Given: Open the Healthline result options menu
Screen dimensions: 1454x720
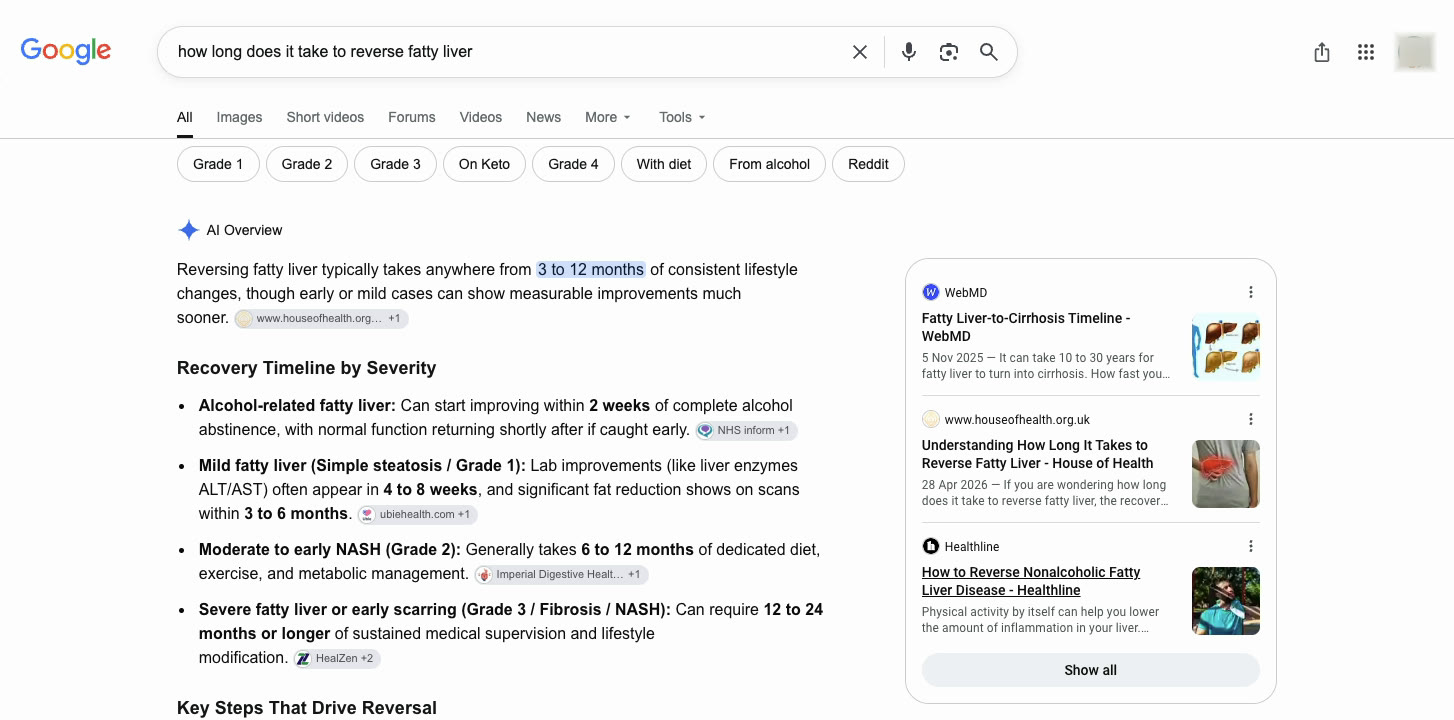Looking at the screenshot, I should coord(1250,546).
